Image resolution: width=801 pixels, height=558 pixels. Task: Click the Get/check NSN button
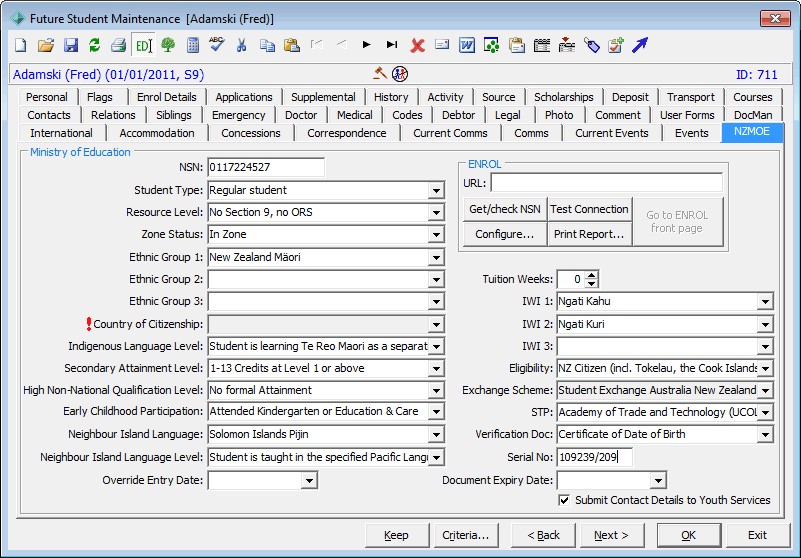[504, 210]
